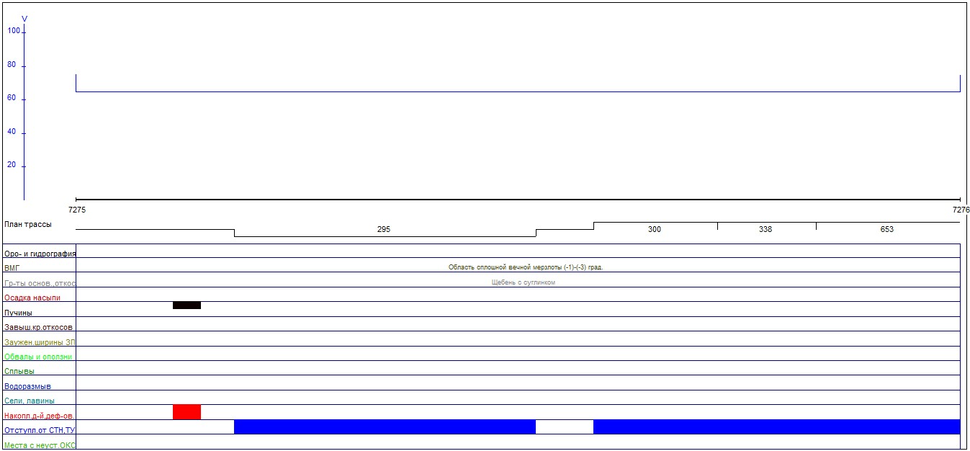Select the black defect bar near Пучины
This screenshot has width=970, height=451.
coord(187,305)
